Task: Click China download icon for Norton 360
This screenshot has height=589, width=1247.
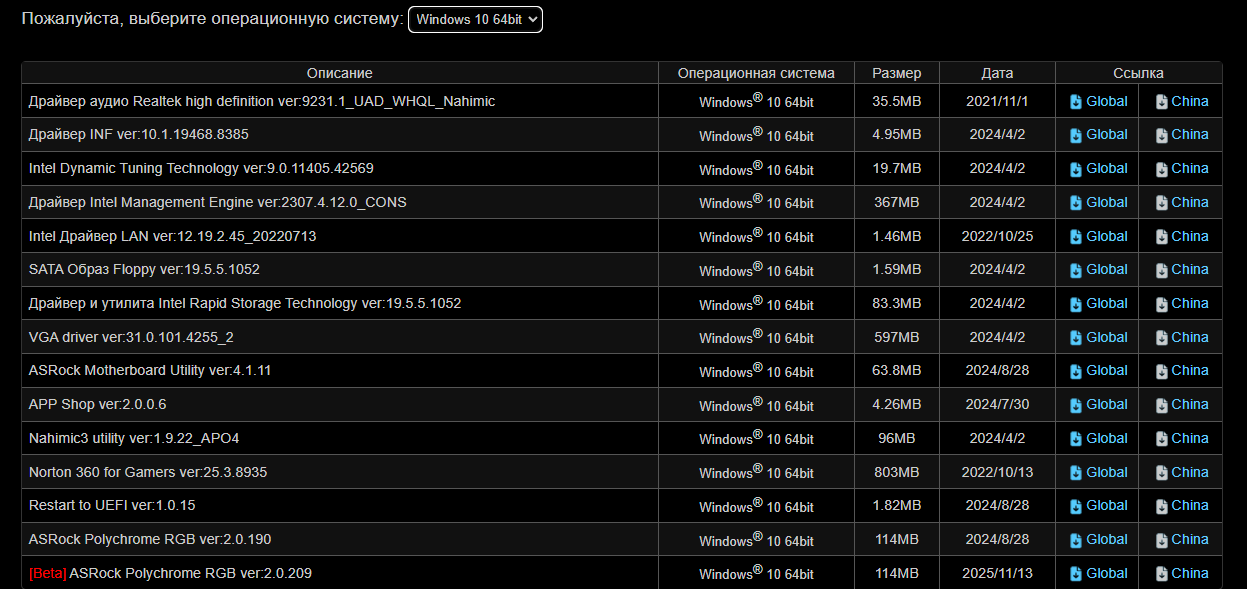Action: [x=1161, y=473]
